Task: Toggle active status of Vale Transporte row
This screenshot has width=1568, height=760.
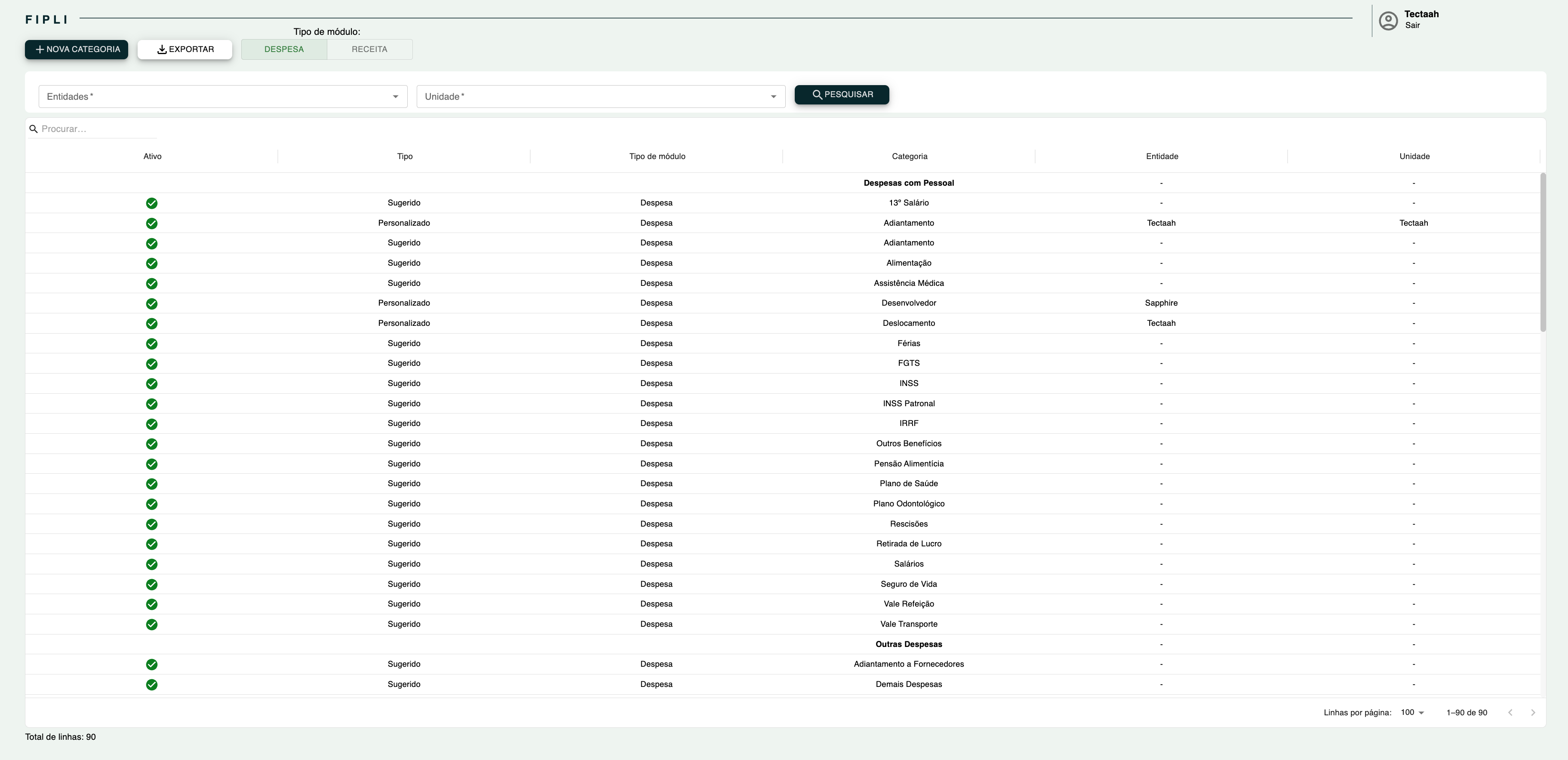Action: coord(151,624)
